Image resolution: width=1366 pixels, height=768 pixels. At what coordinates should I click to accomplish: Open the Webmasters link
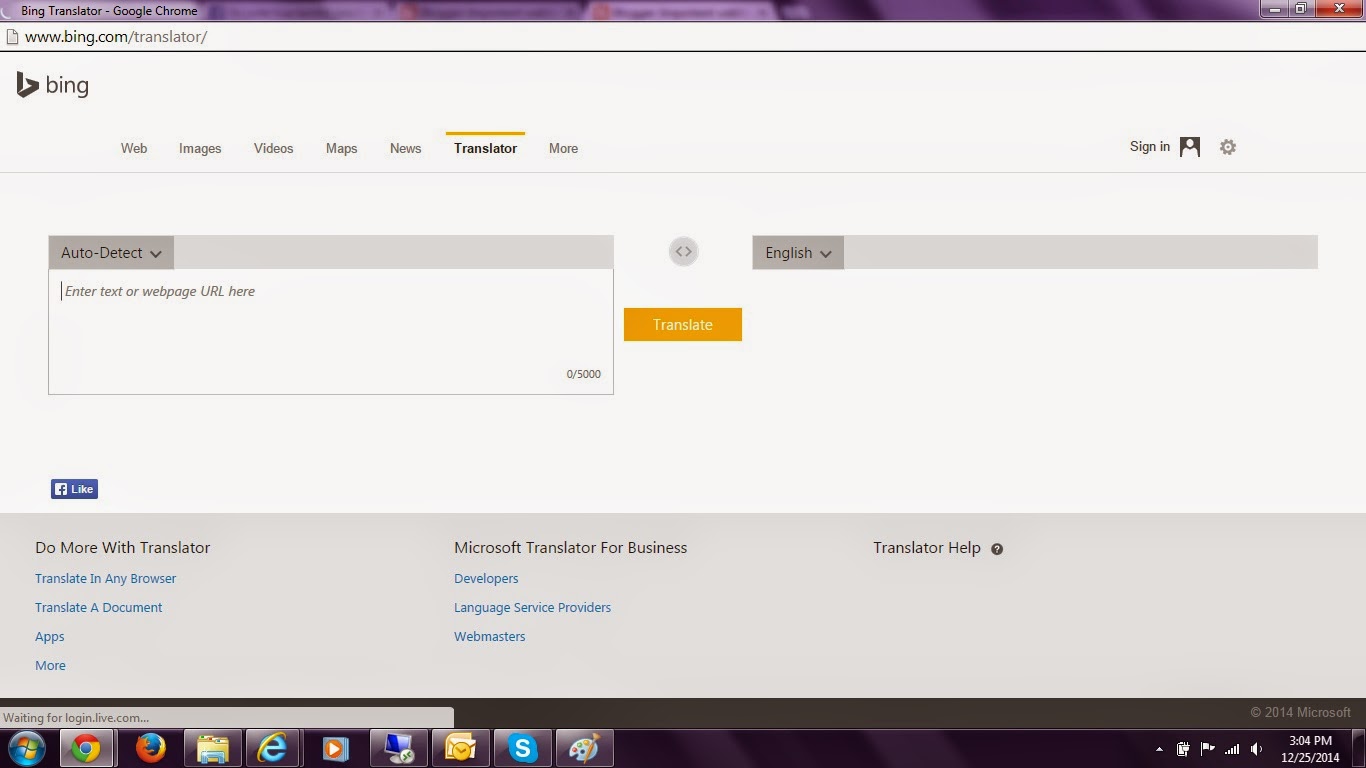coord(490,636)
